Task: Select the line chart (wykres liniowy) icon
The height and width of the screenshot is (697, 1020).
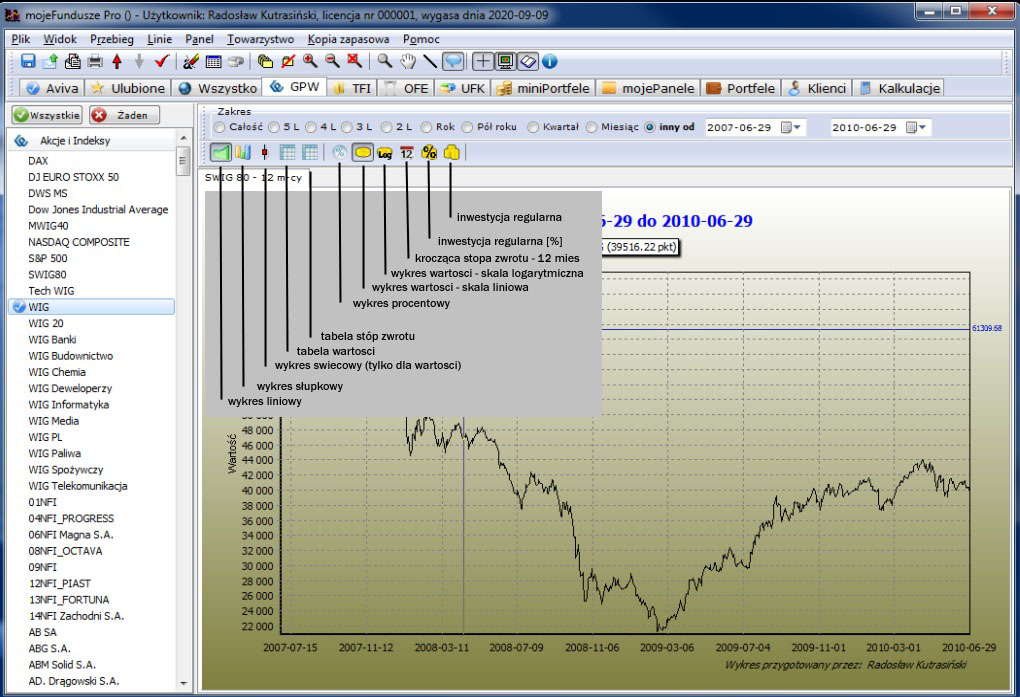Action: tap(221, 153)
